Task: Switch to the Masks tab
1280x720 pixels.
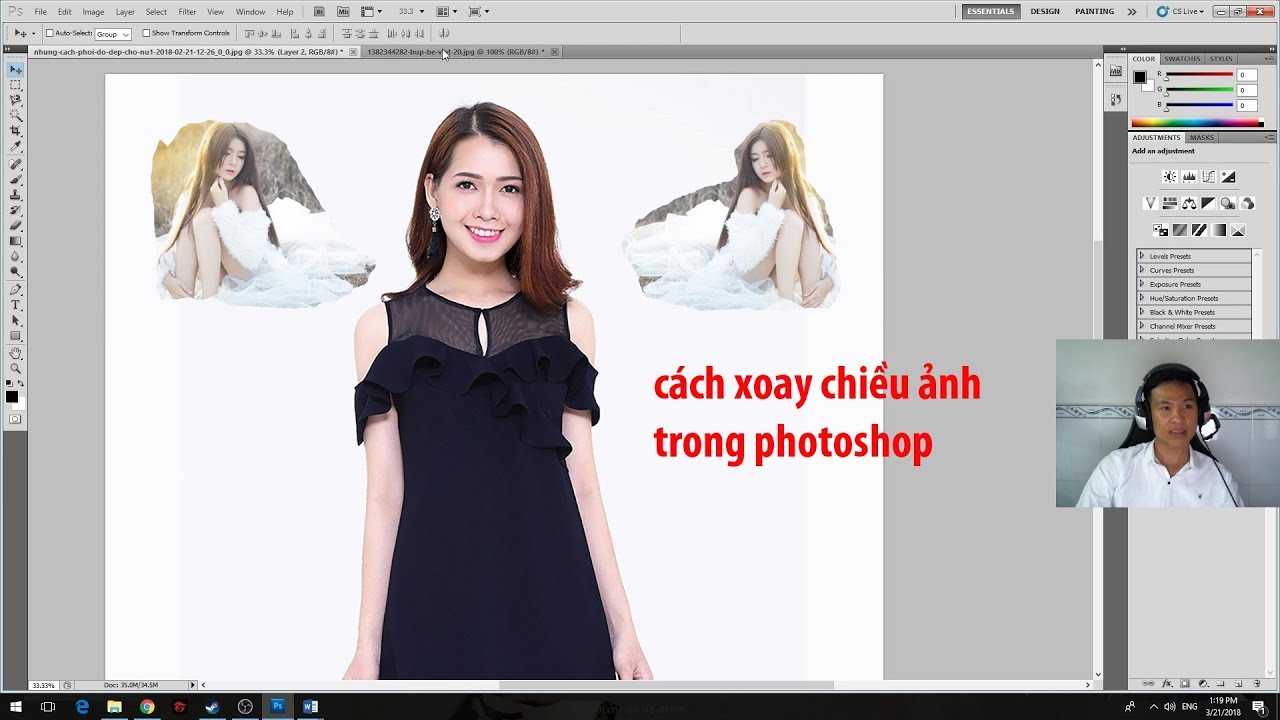Action: click(x=1202, y=137)
